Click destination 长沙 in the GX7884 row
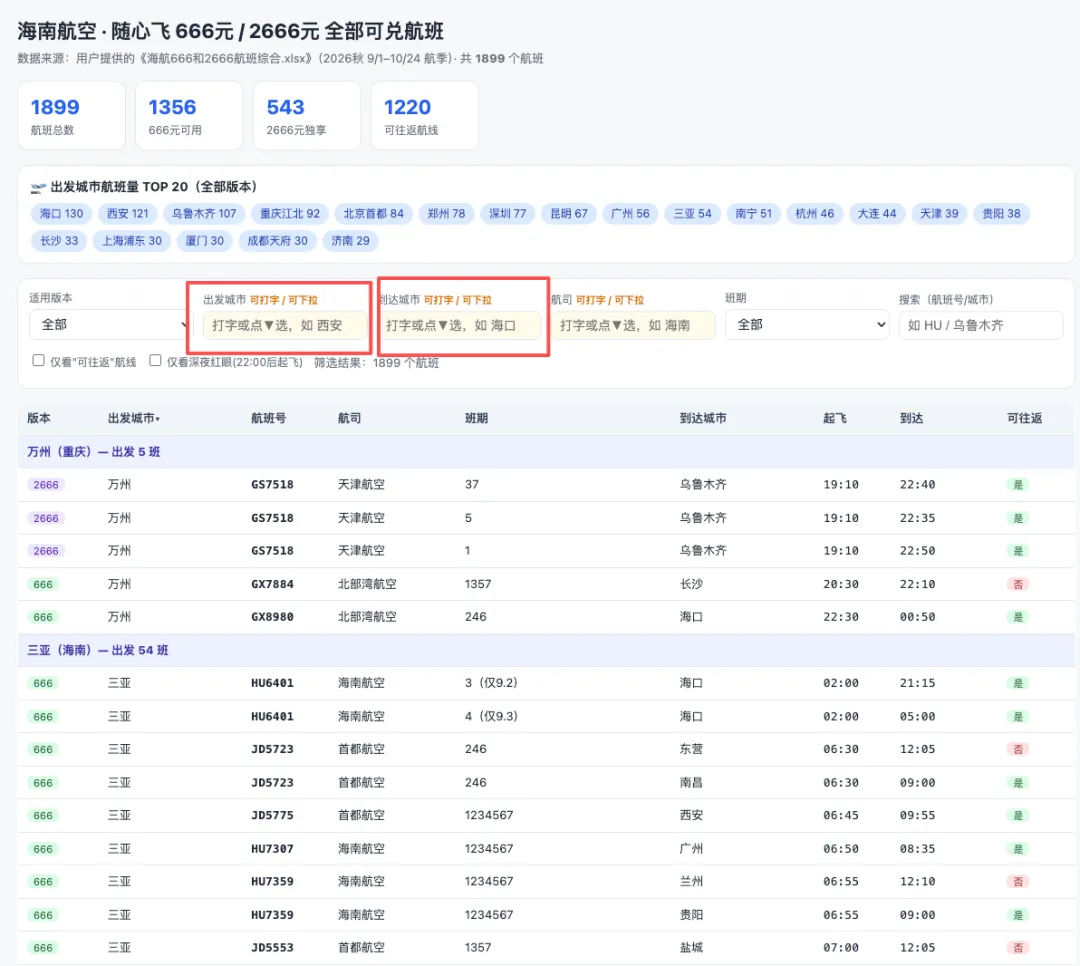The width and height of the screenshot is (1080, 966). (x=691, y=584)
